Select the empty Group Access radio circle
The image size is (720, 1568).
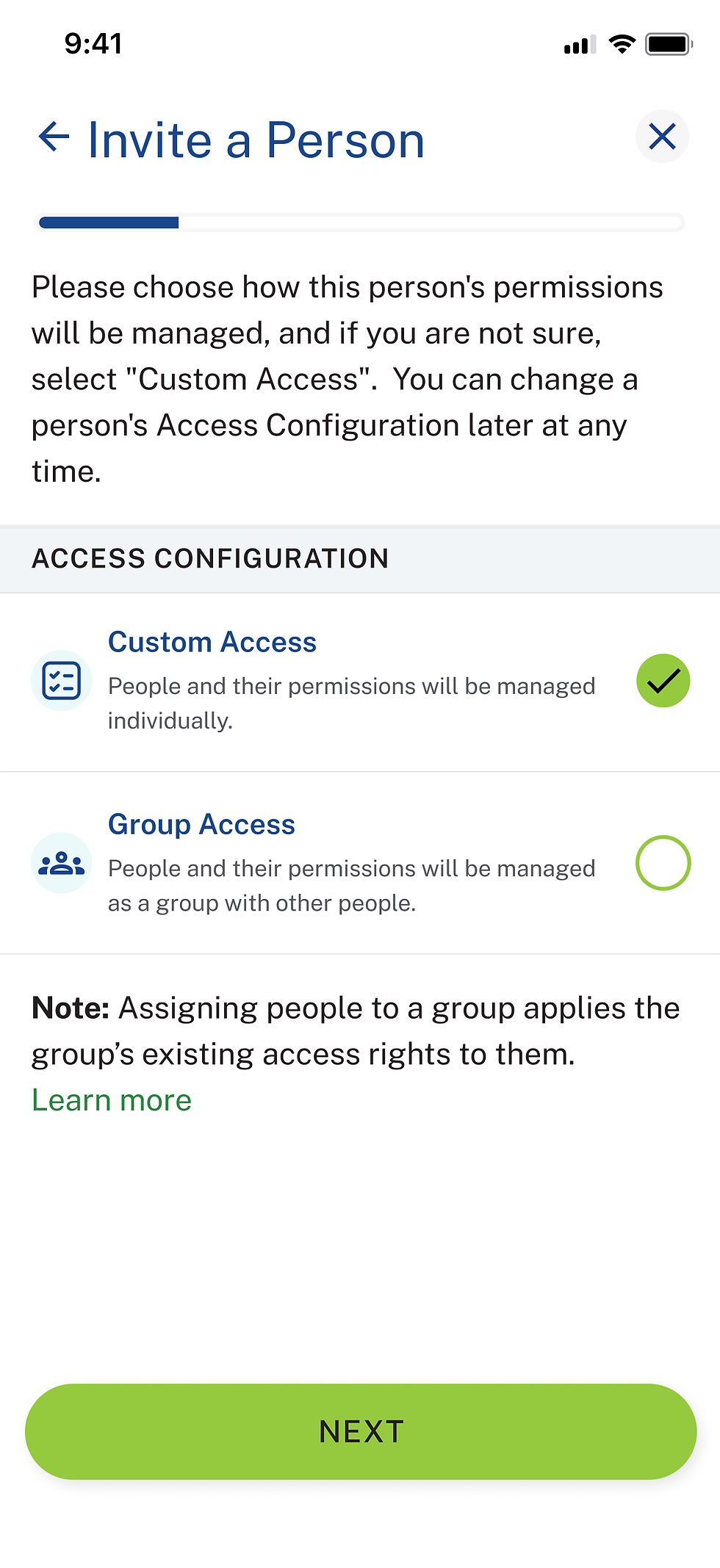[663, 863]
